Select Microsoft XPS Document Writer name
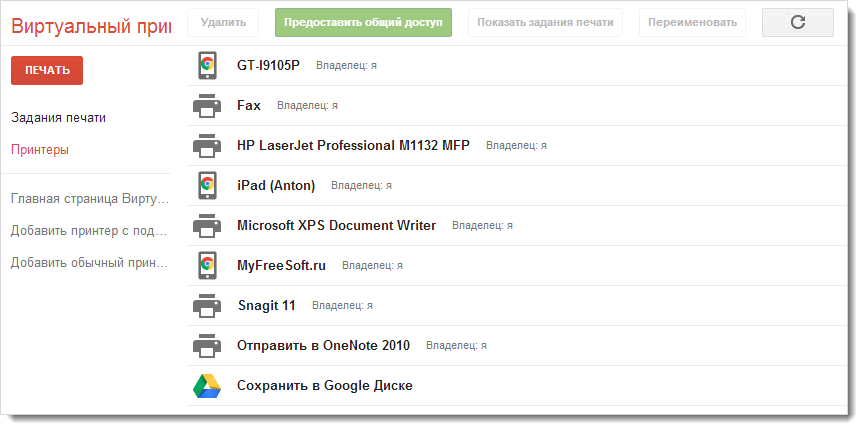 [336, 226]
